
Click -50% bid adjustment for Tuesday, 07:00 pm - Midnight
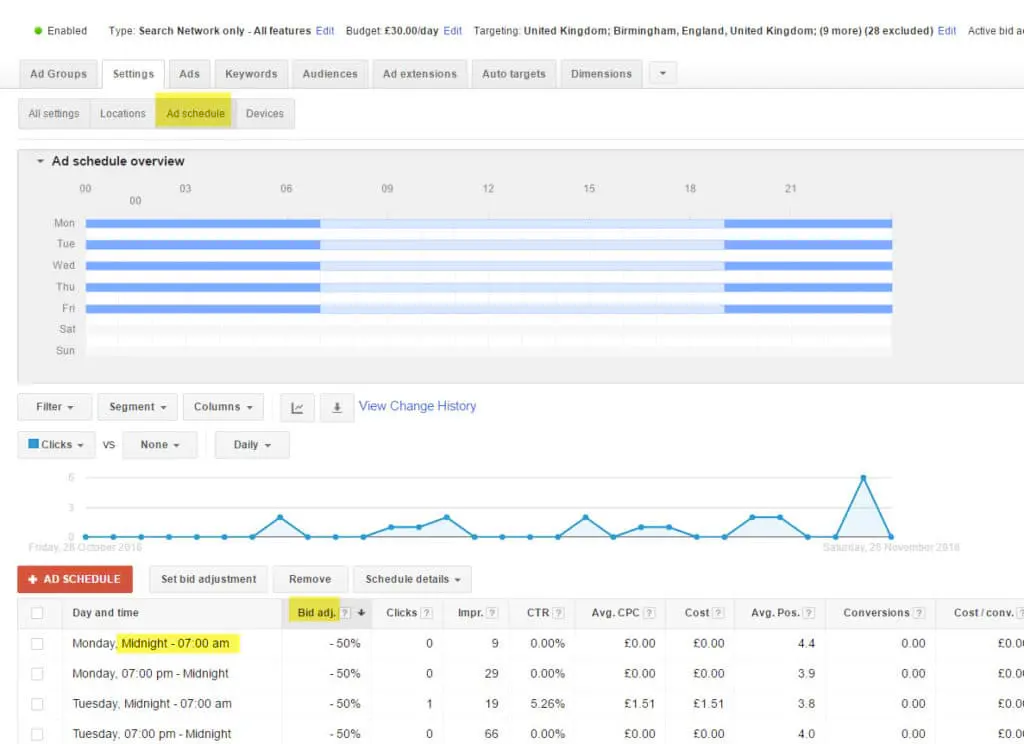(x=345, y=734)
